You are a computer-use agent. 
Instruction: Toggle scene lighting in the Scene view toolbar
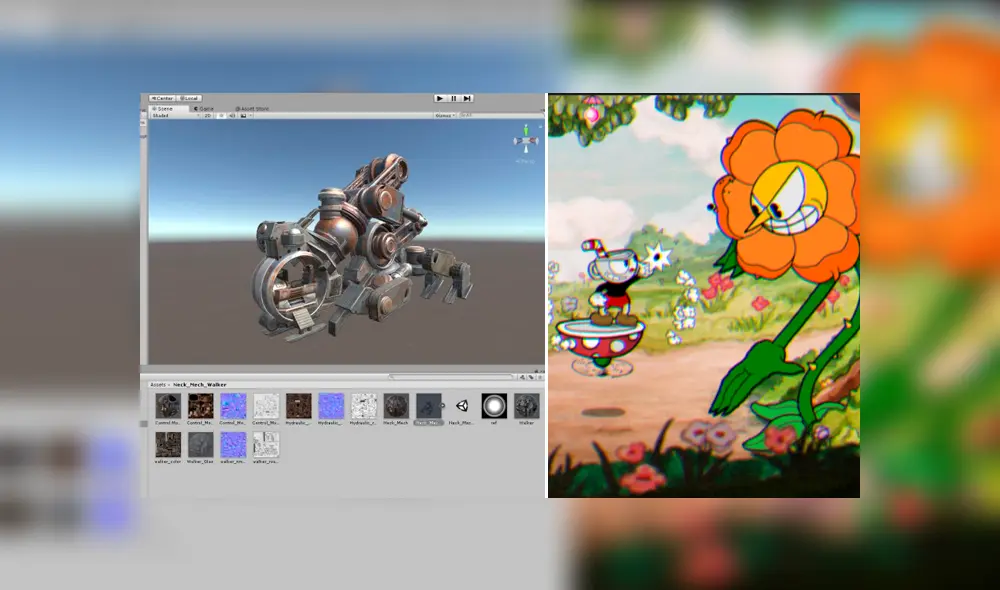pos(221,115)
